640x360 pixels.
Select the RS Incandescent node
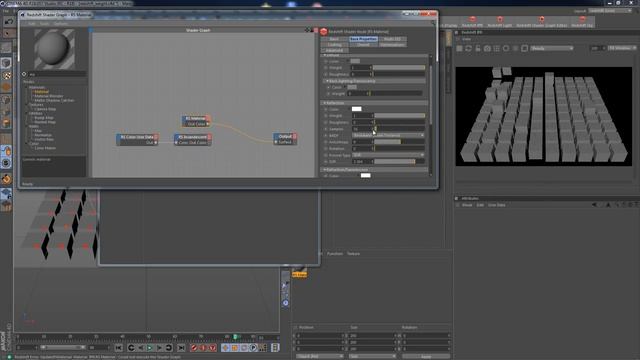click(193, 140)
